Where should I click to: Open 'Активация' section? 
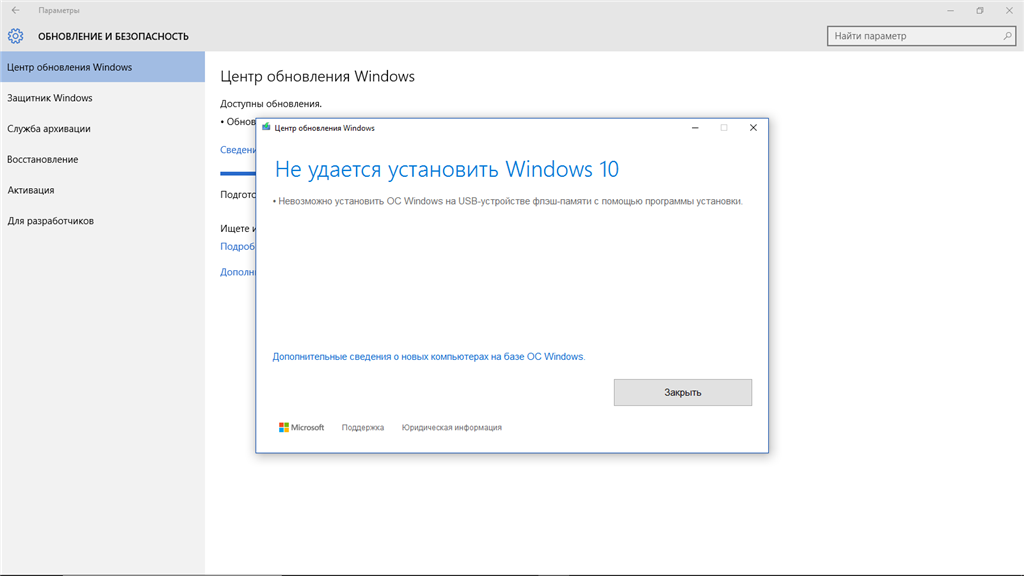(x=103, y=190)
